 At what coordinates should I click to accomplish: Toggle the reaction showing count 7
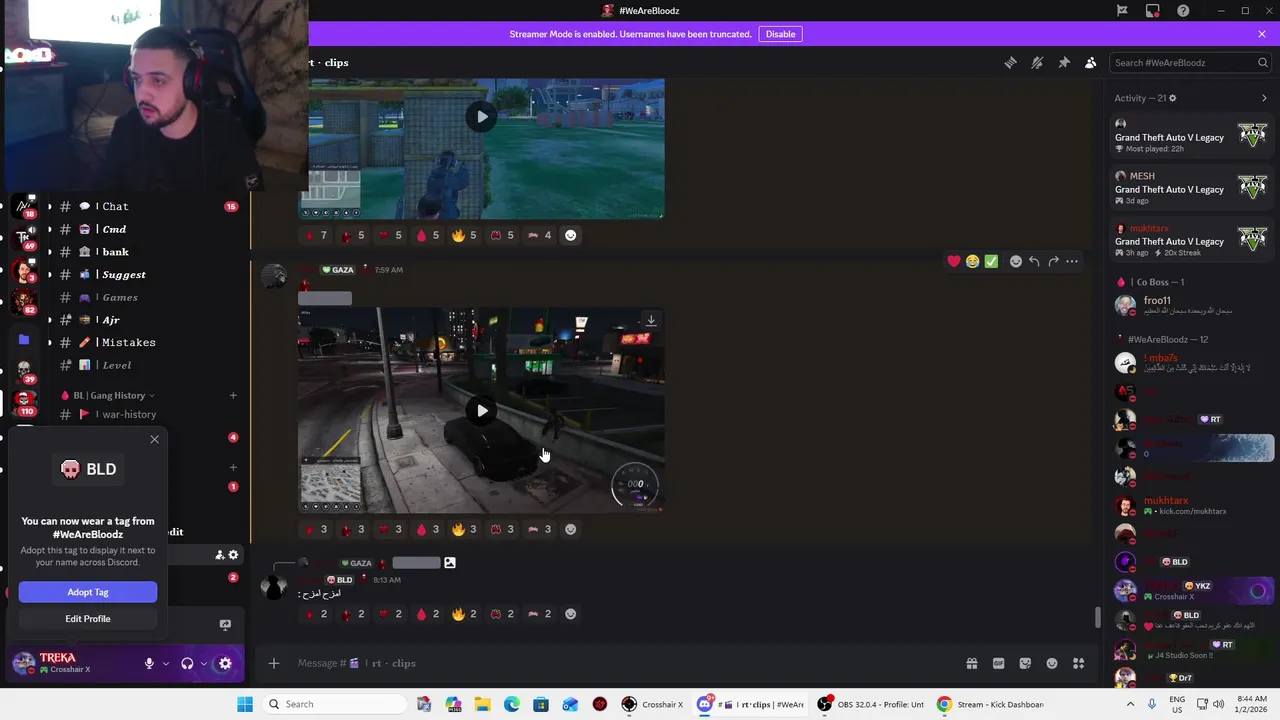(x=315, y=235)
